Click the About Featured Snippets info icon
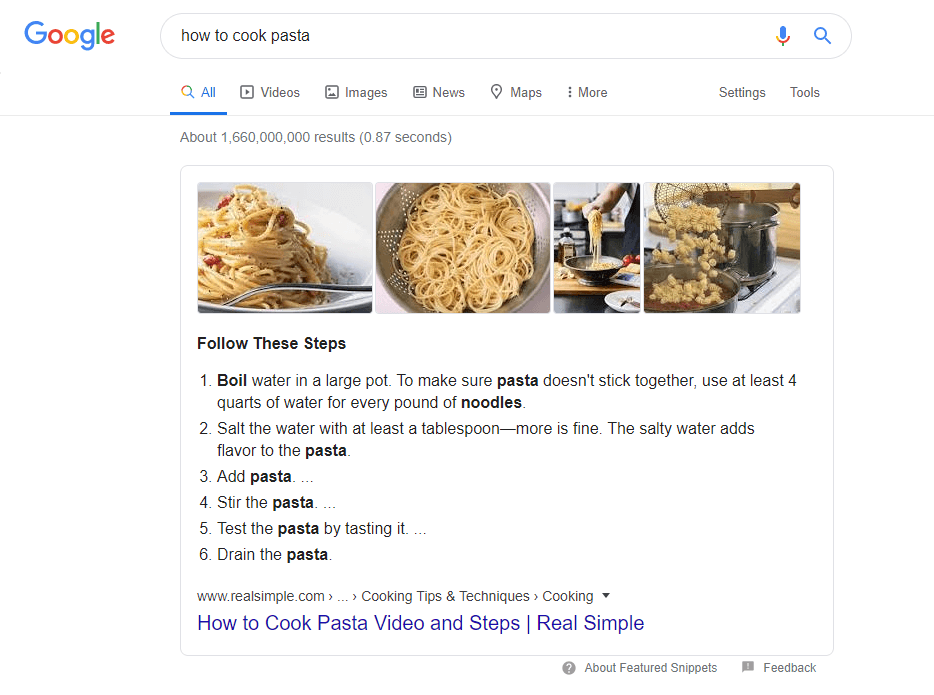This screenshot has height=695, width=934. (569, 668)
